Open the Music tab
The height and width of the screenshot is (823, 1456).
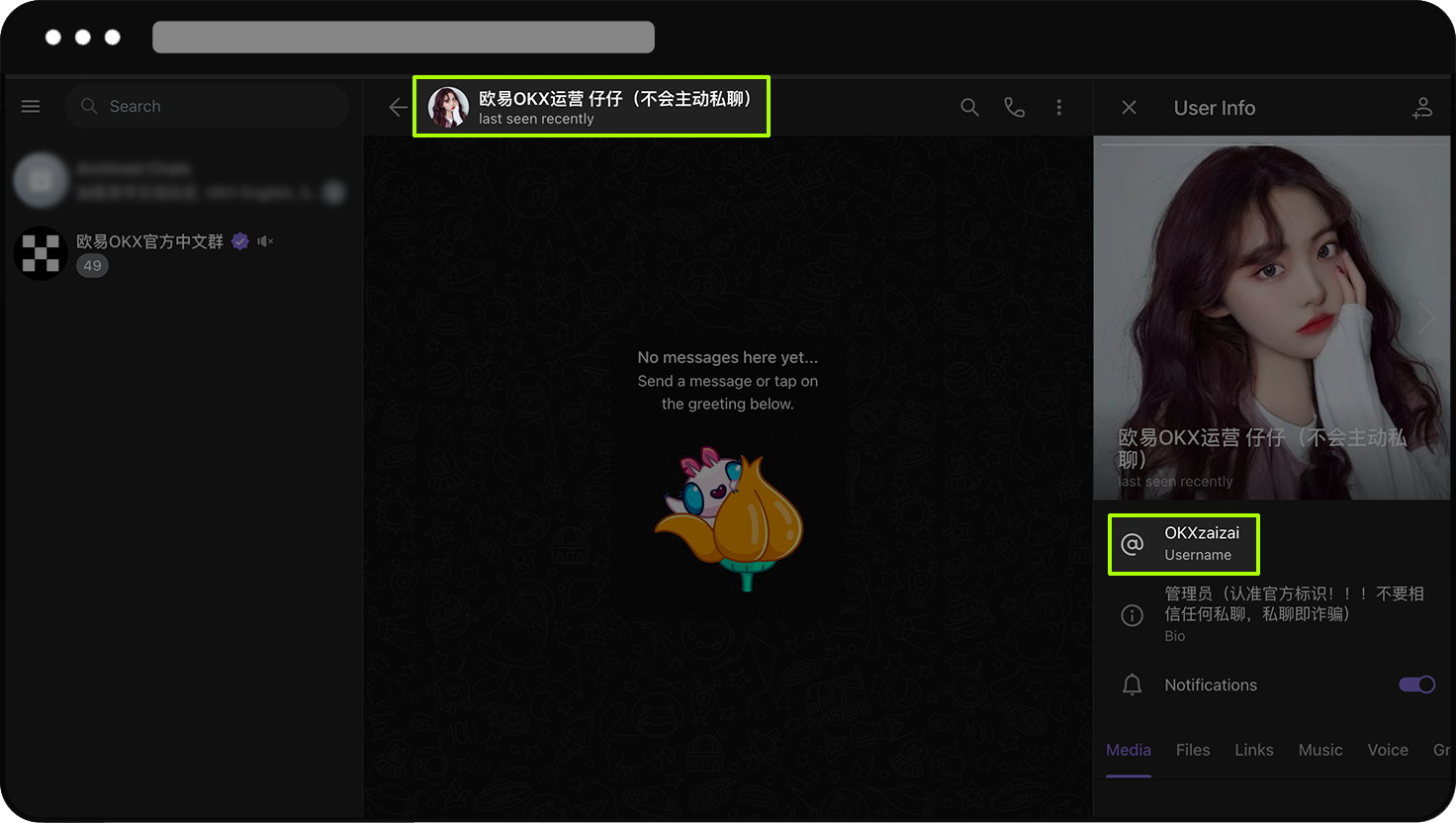click(x=1319, y=750)
